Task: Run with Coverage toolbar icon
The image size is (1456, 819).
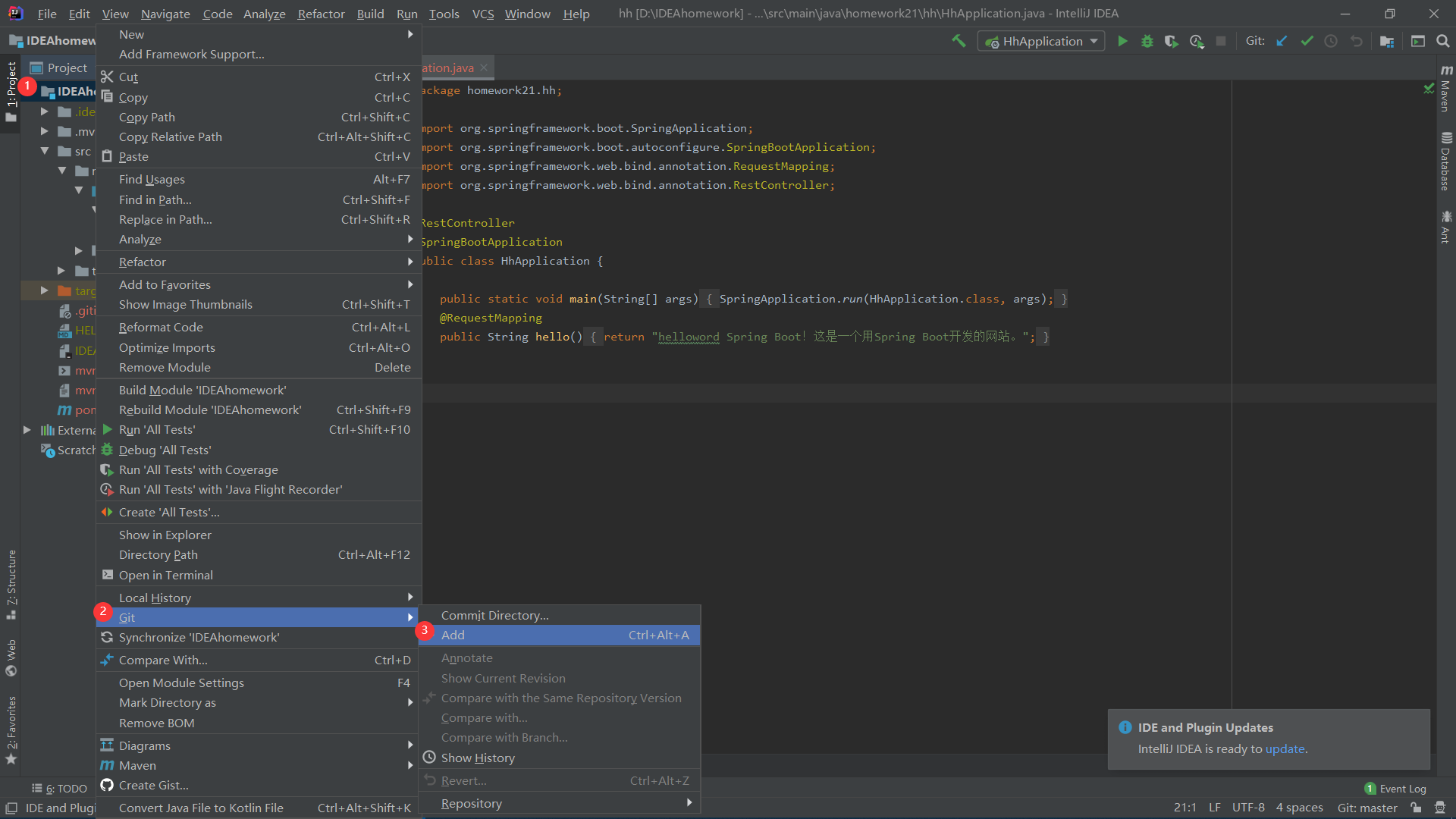Action: 1172,41
